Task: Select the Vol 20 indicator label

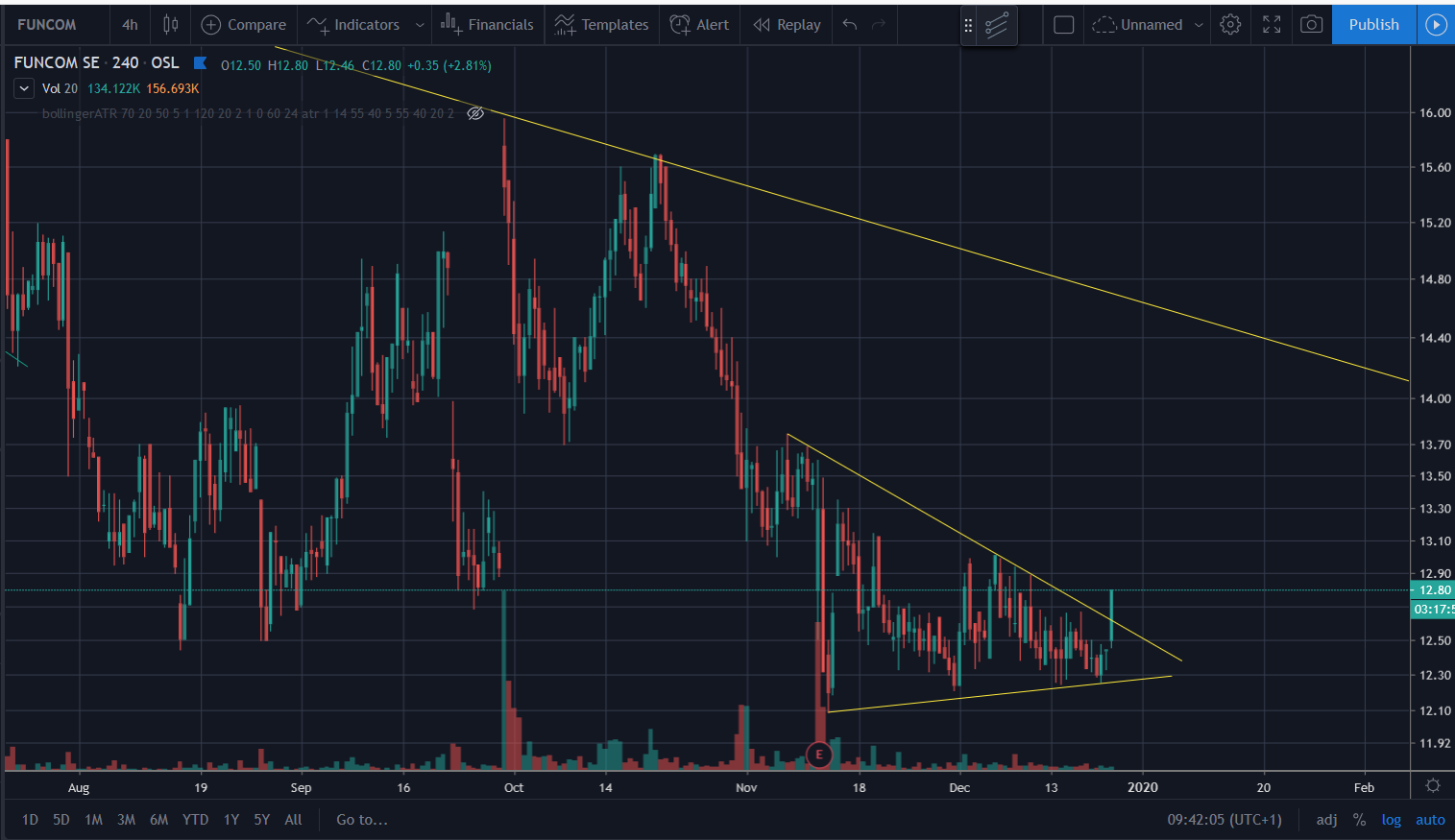Action: [60, 88]
